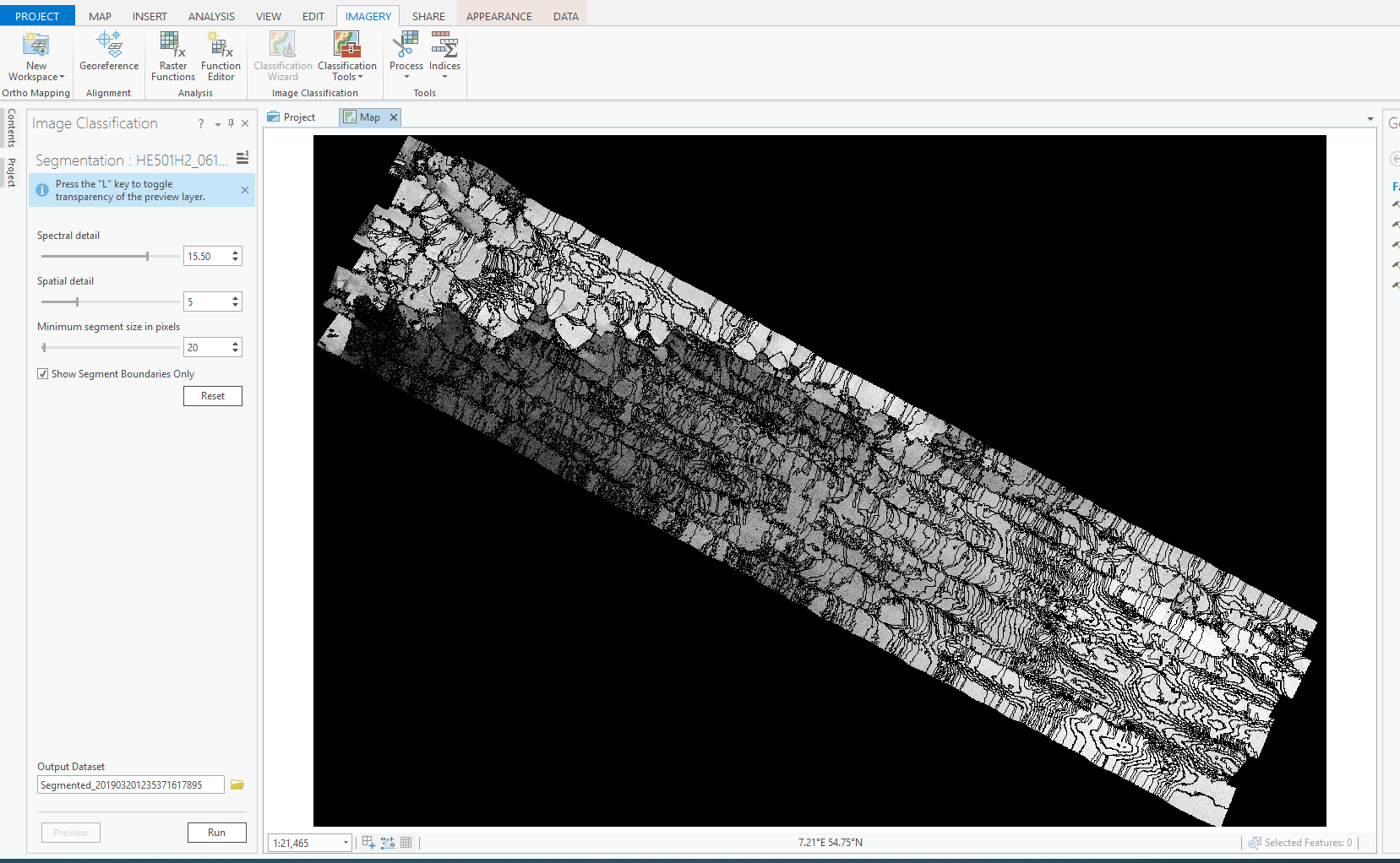This screenshot has height=863, width=1400.
Task: Click the coordinates readout 7.21°E 54.75°N
Action: point(831,843)
